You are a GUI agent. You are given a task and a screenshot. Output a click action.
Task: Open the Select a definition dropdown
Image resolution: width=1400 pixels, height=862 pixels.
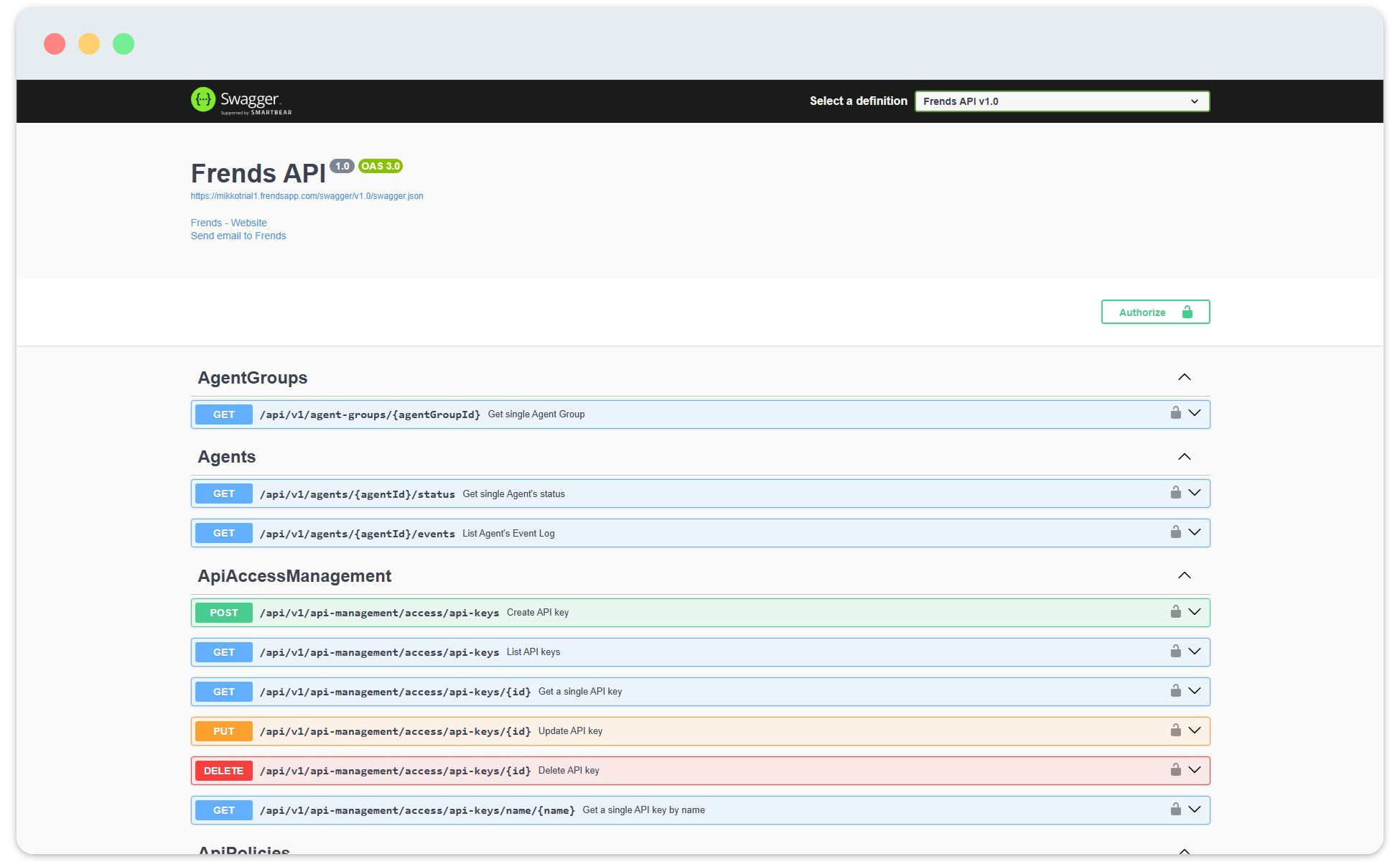(x=1061, y=101)
